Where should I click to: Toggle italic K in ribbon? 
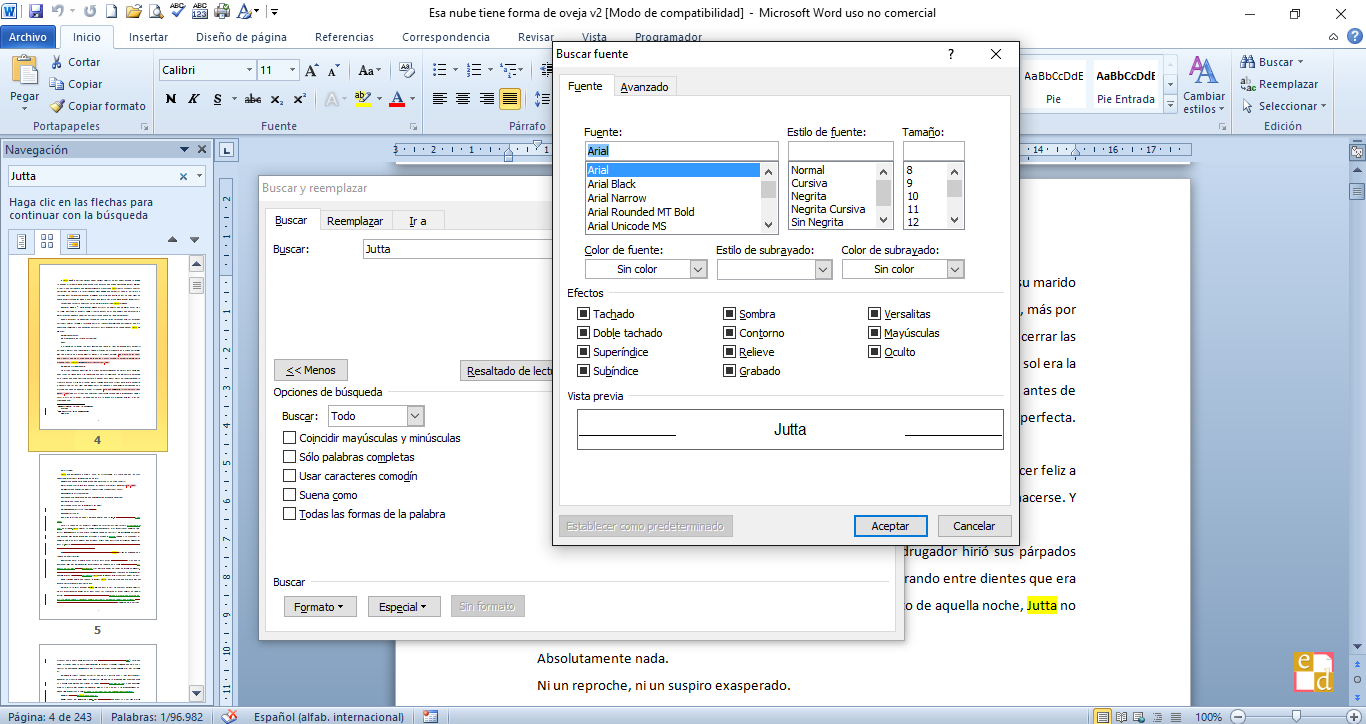click(192, 99)
